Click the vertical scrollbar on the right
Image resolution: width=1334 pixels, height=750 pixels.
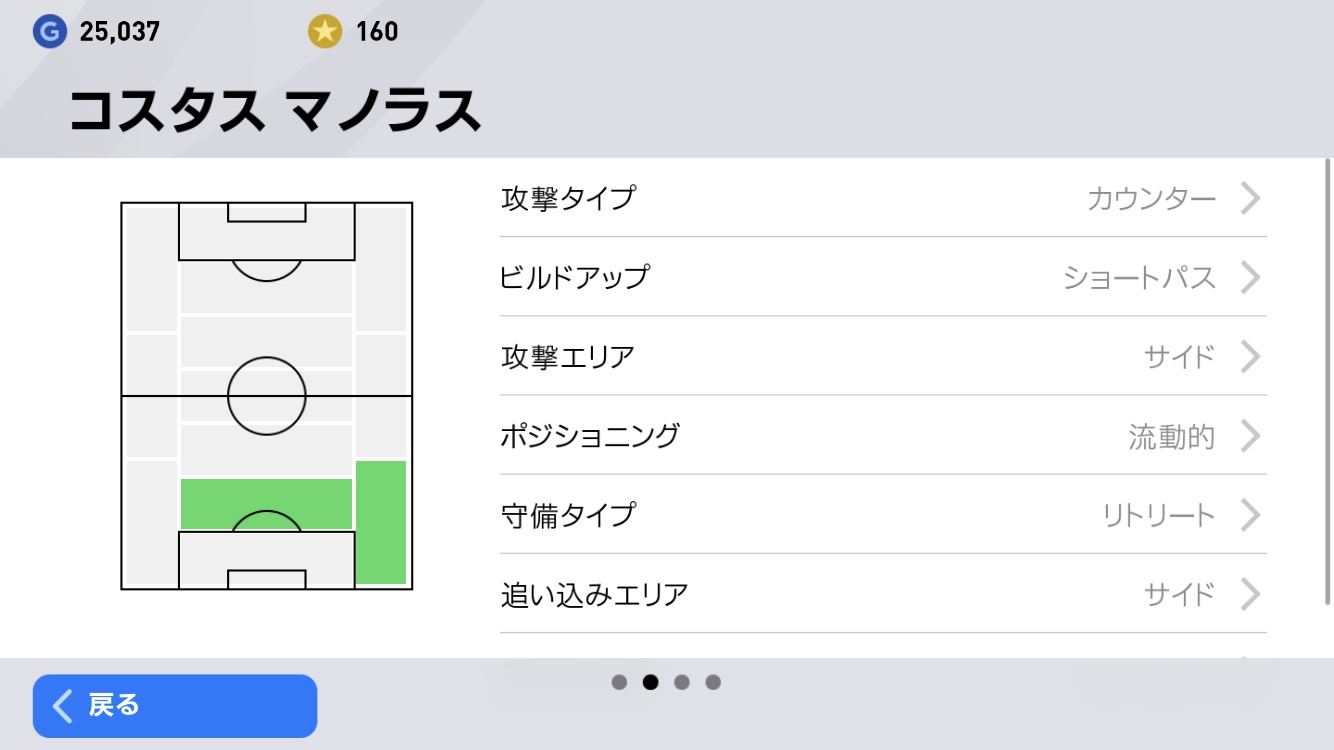click(1327, 380)
